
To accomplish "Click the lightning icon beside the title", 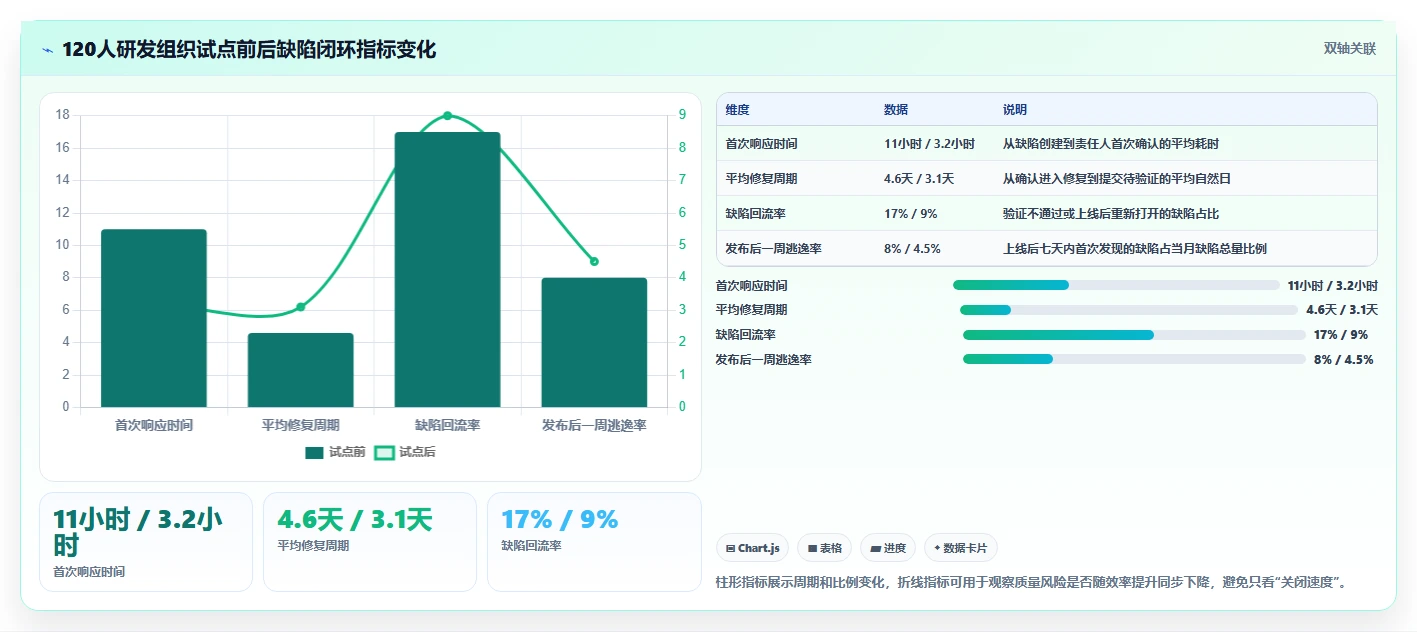I will point(47,50).
